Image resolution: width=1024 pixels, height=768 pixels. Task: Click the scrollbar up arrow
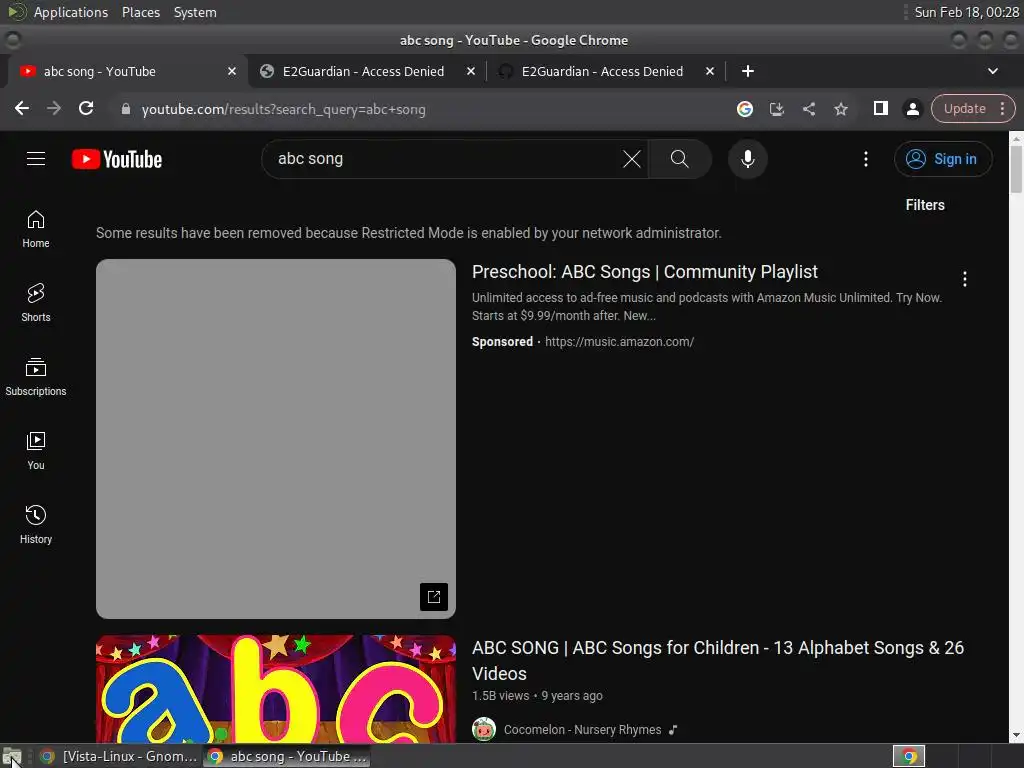(x=1016, y=137)
